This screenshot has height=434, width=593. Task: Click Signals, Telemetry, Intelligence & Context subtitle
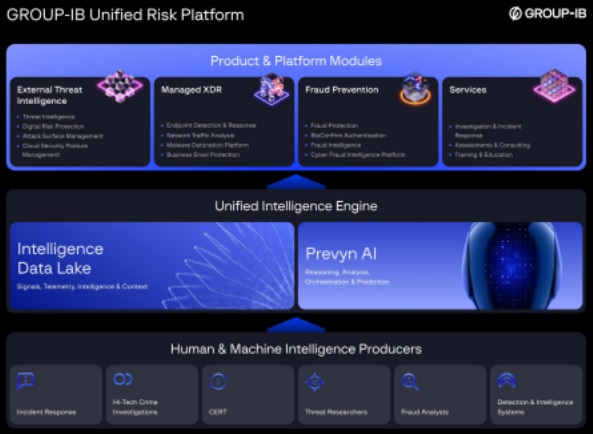[82, 287]
